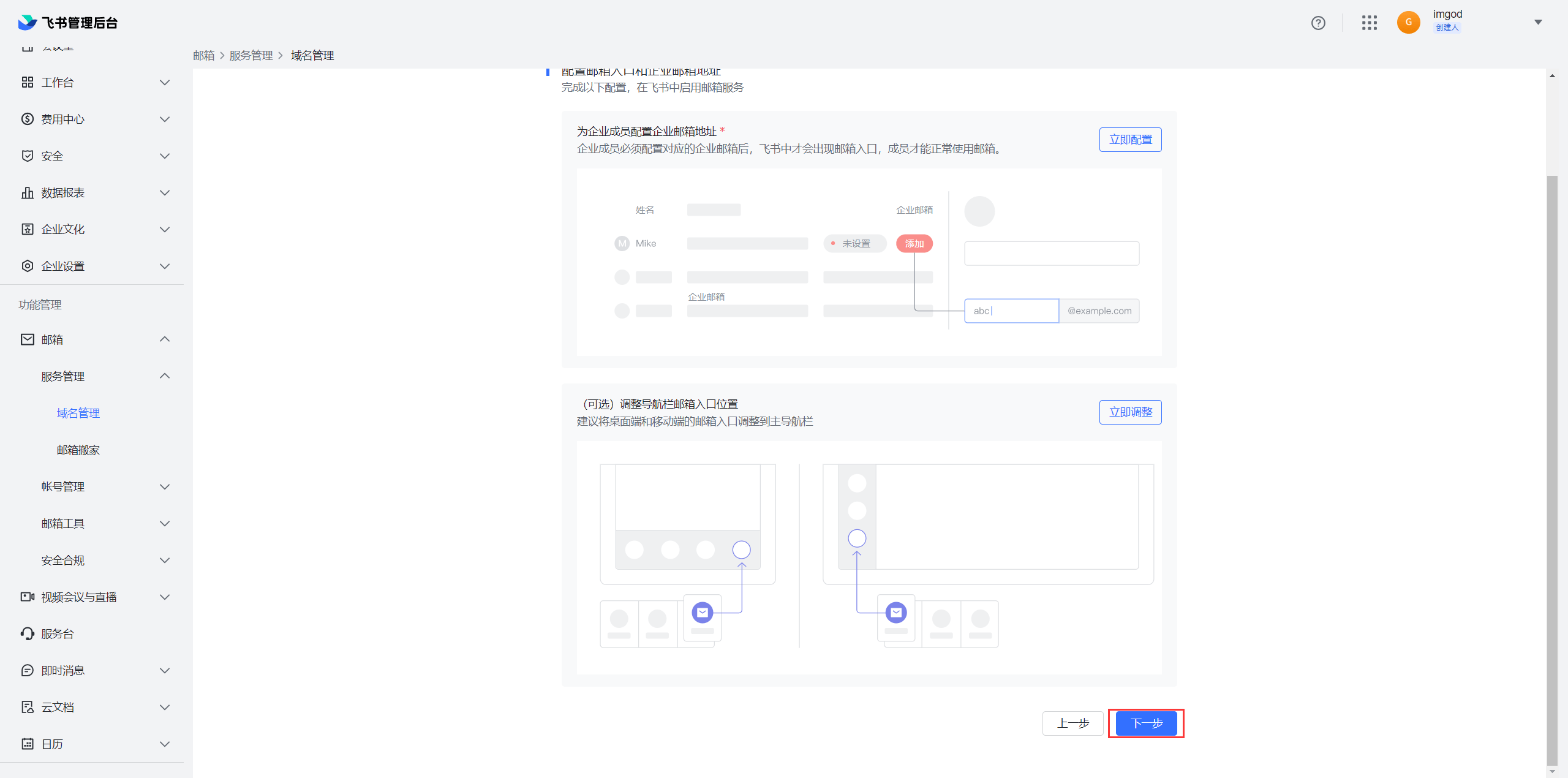Click the 数据报表 chart icon
1568x778 pixels.
pos(28,192)
